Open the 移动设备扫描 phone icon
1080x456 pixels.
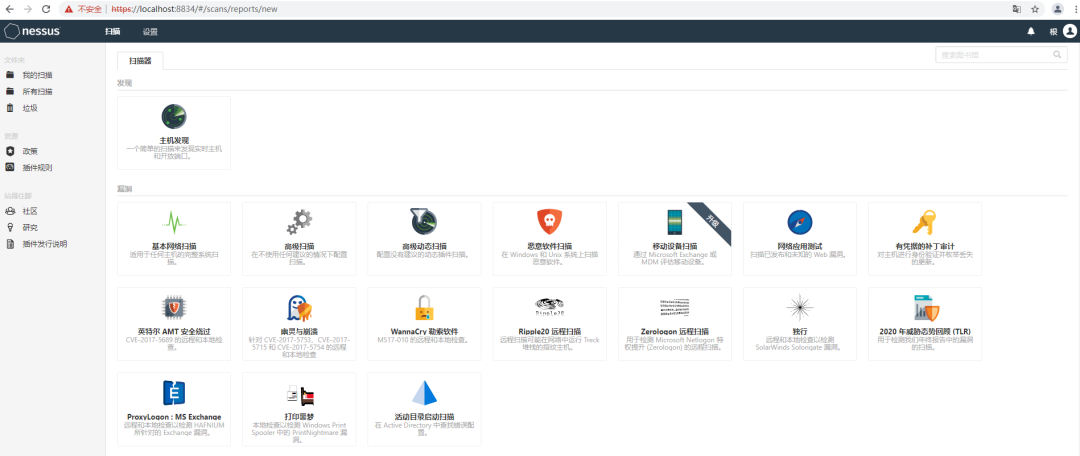674,222
